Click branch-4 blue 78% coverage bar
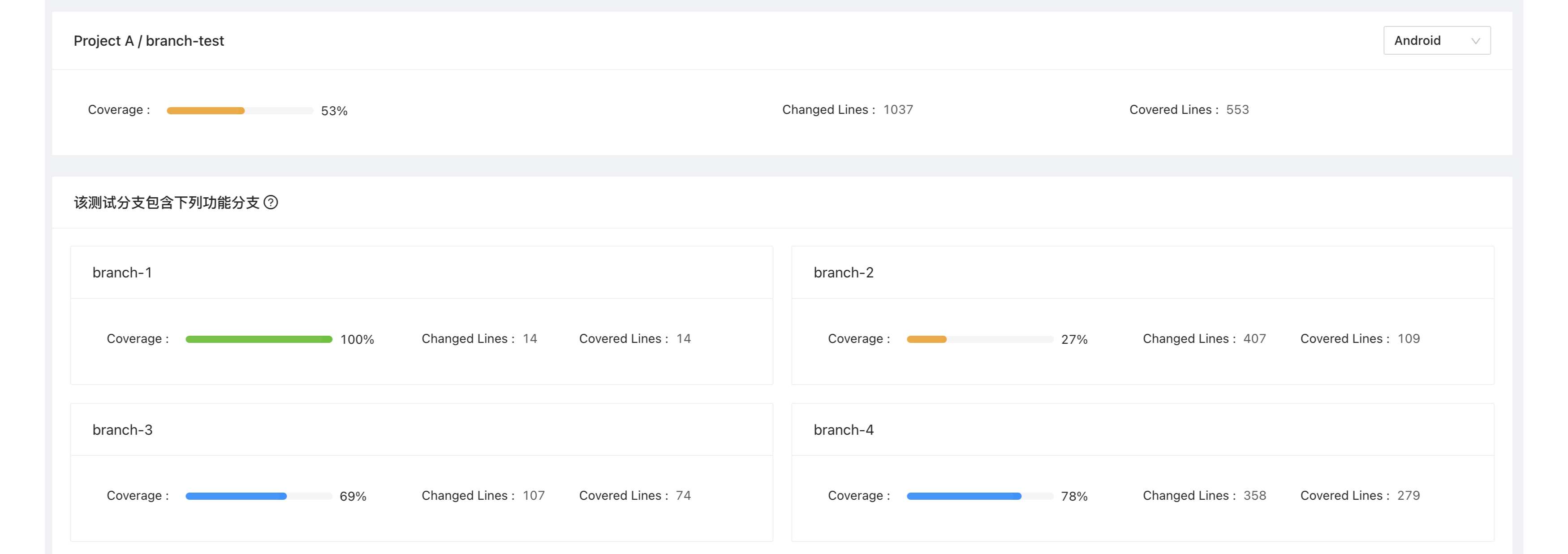1568x554 pixels. pos(980,496)
